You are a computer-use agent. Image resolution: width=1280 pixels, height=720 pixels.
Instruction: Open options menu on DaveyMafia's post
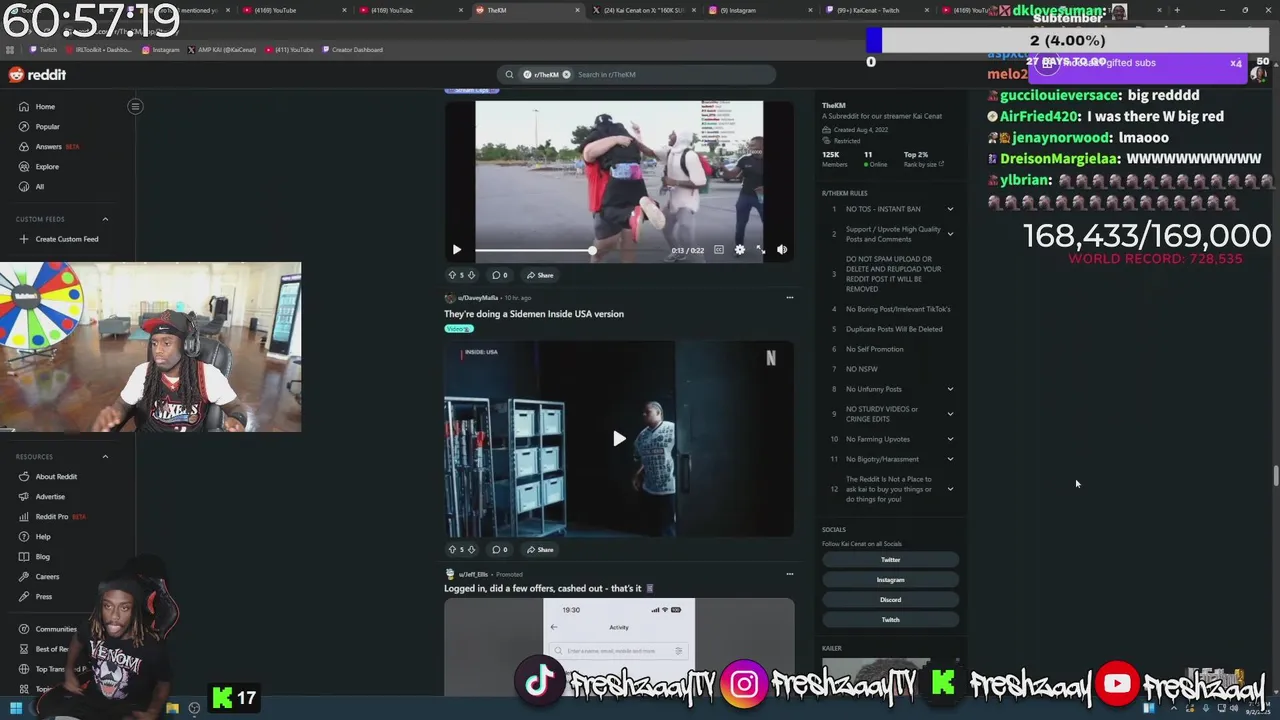[x=789, y=297]
